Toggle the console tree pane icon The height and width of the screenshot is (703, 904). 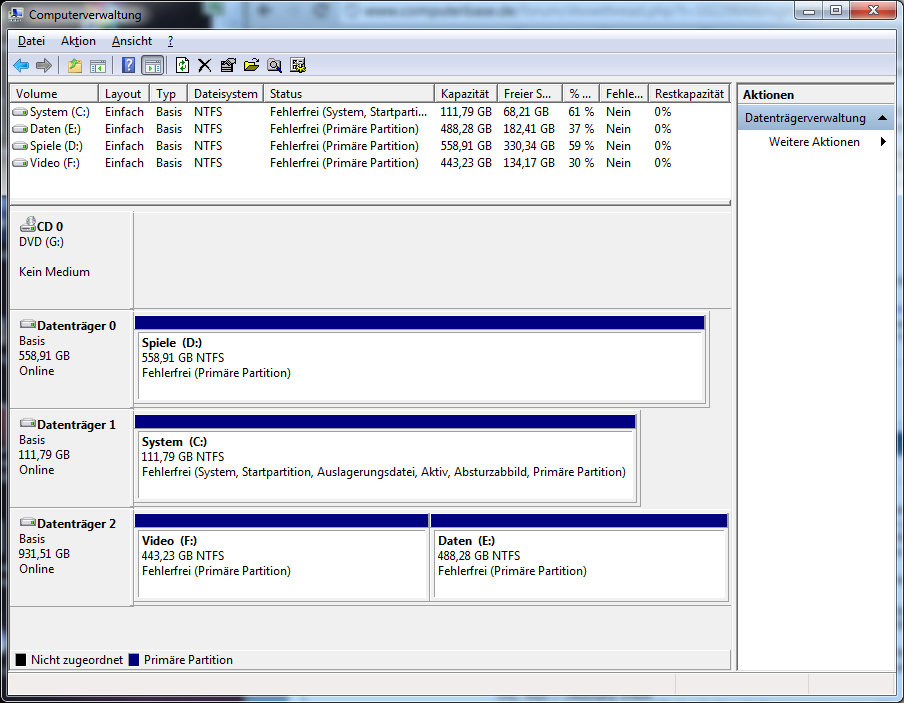click(98, 66)
